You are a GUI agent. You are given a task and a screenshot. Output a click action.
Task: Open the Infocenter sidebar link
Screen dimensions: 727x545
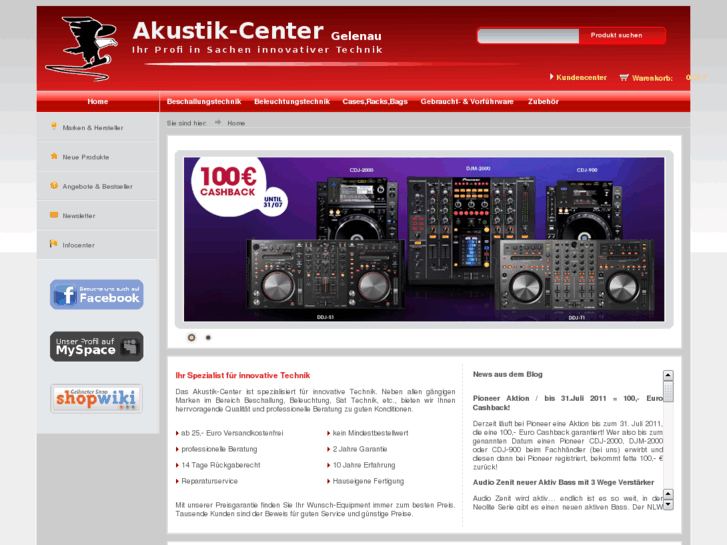[78, 245]
